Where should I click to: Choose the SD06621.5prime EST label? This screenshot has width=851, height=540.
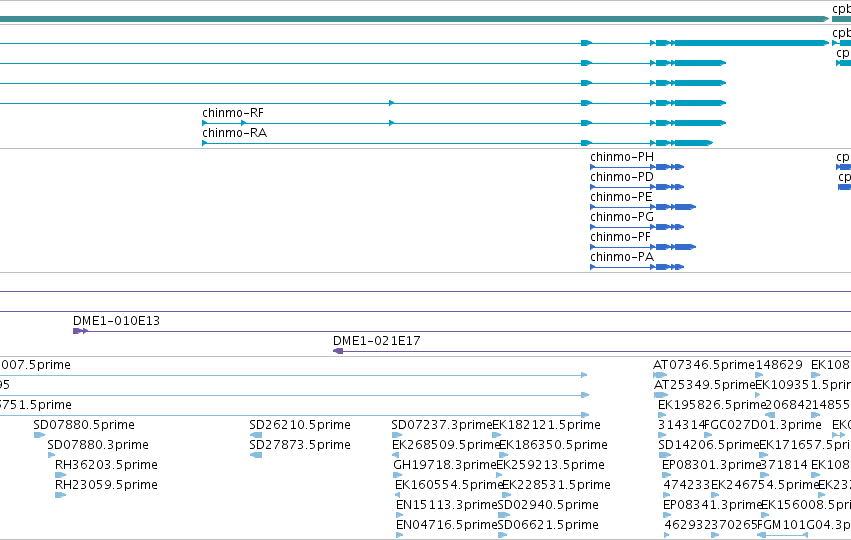coord(548,525)
